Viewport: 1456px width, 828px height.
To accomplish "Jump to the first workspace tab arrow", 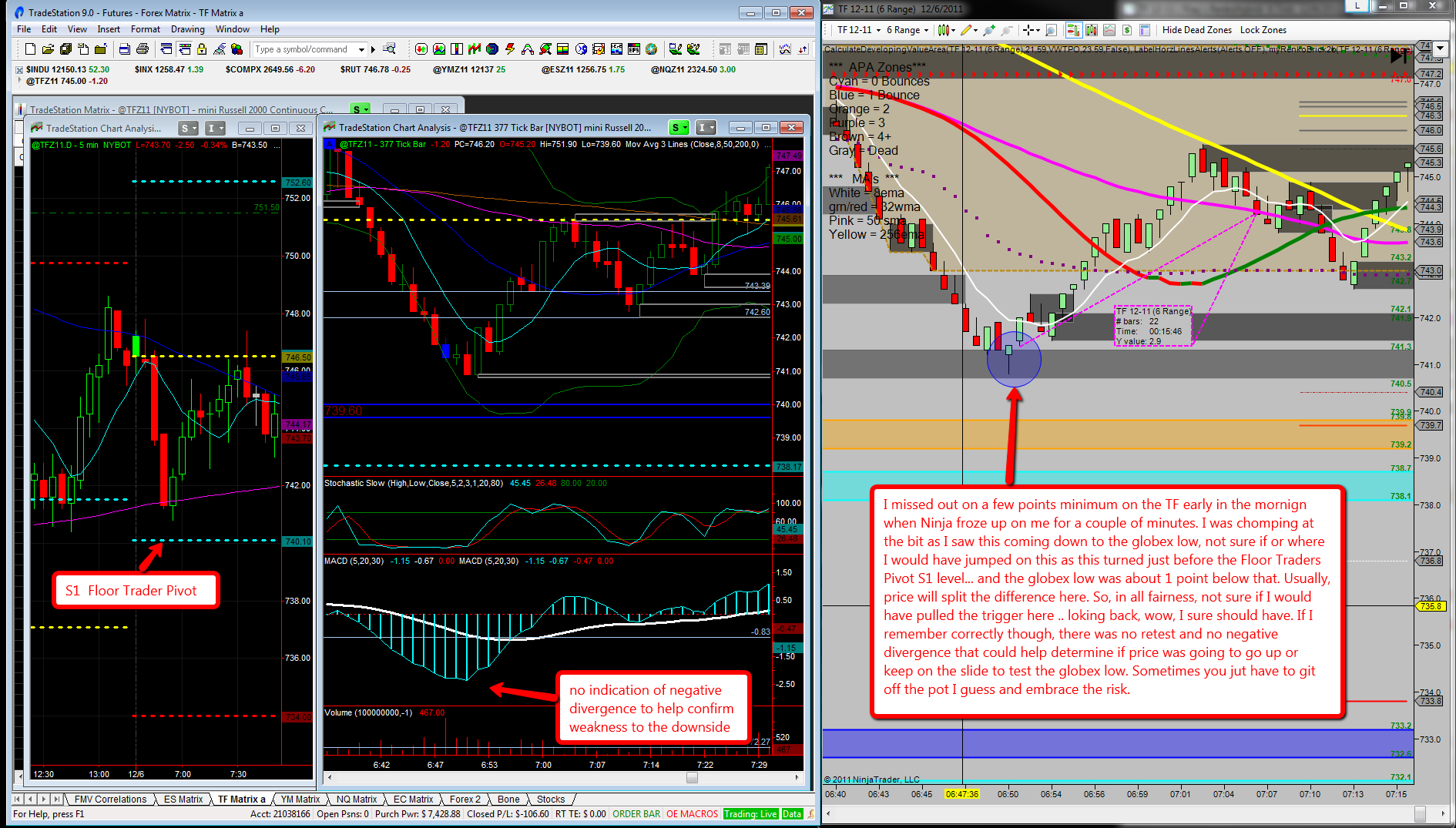I will pyautogui.click(x=18, y=800).
